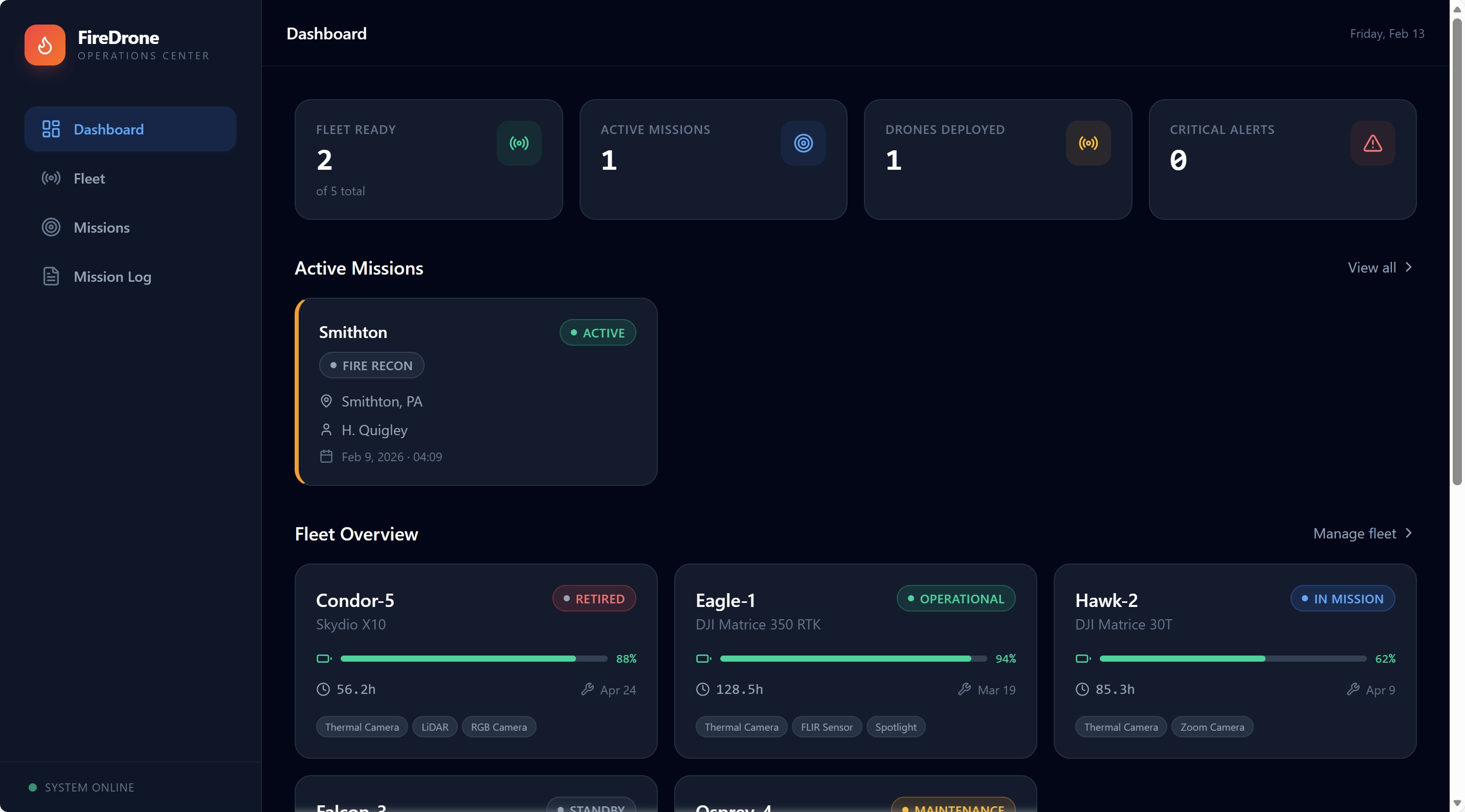The width and height of the screenshot is (1465, 812).
Task: Click the Hawk-2 battery progress bar
Action: [x=1233, y=659]
